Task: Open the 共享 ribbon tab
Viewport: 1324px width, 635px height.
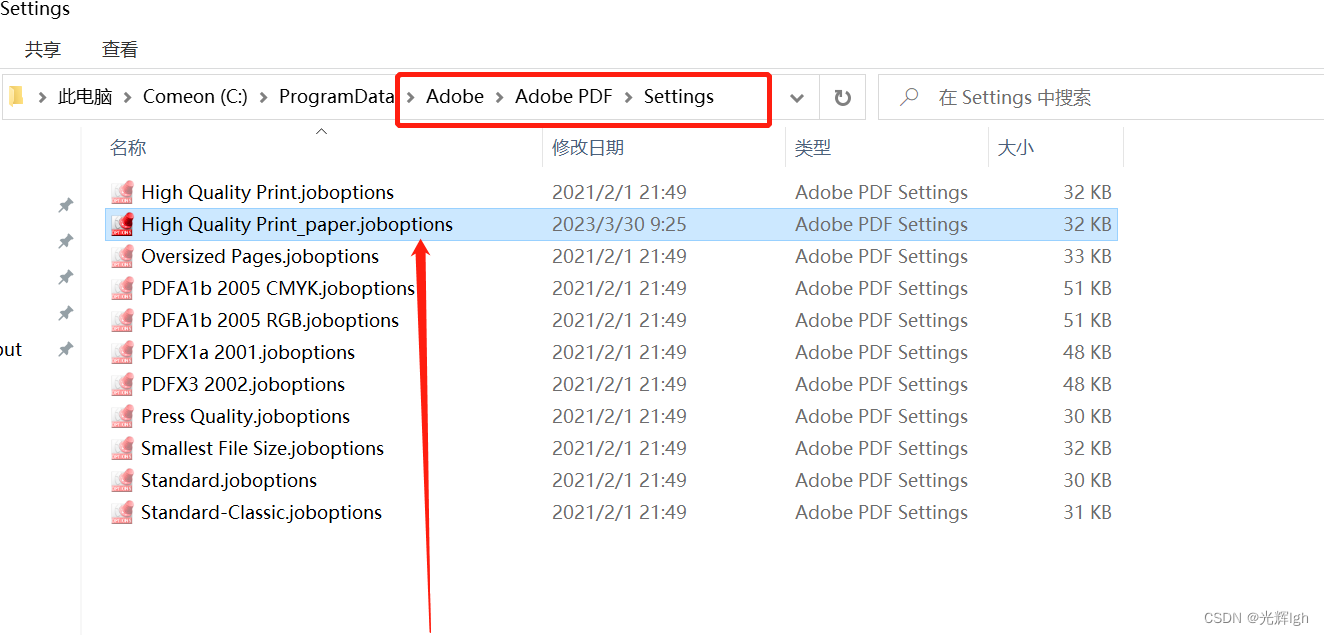Action: (42, 49)
